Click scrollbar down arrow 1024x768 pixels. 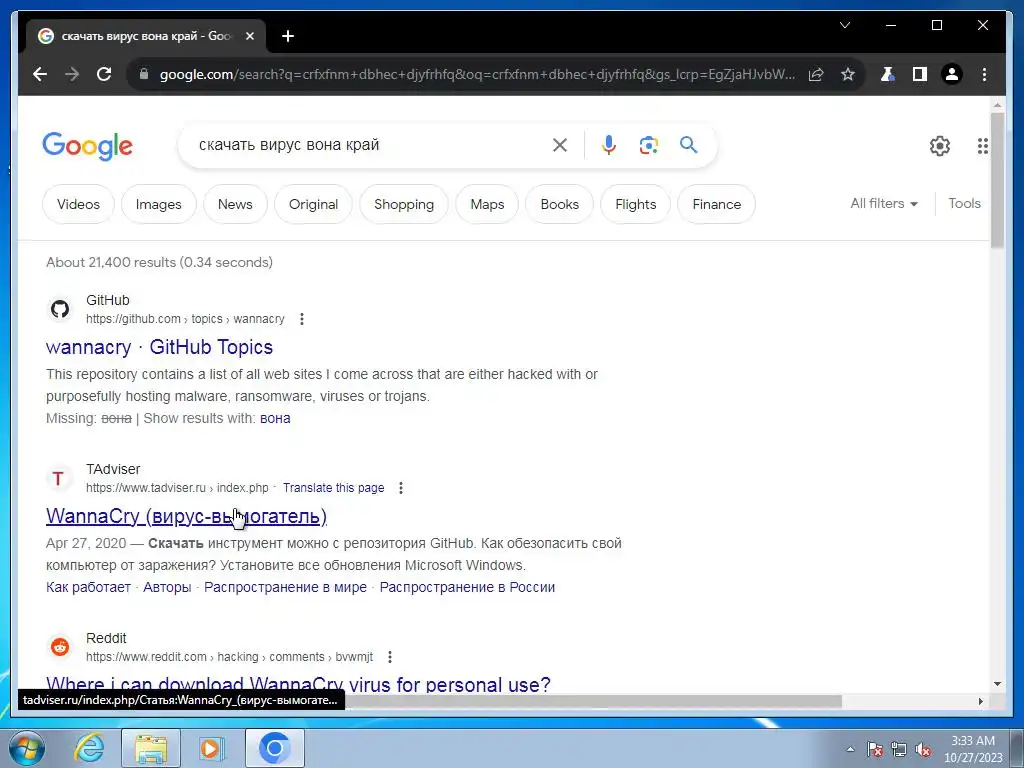(997, 684)
